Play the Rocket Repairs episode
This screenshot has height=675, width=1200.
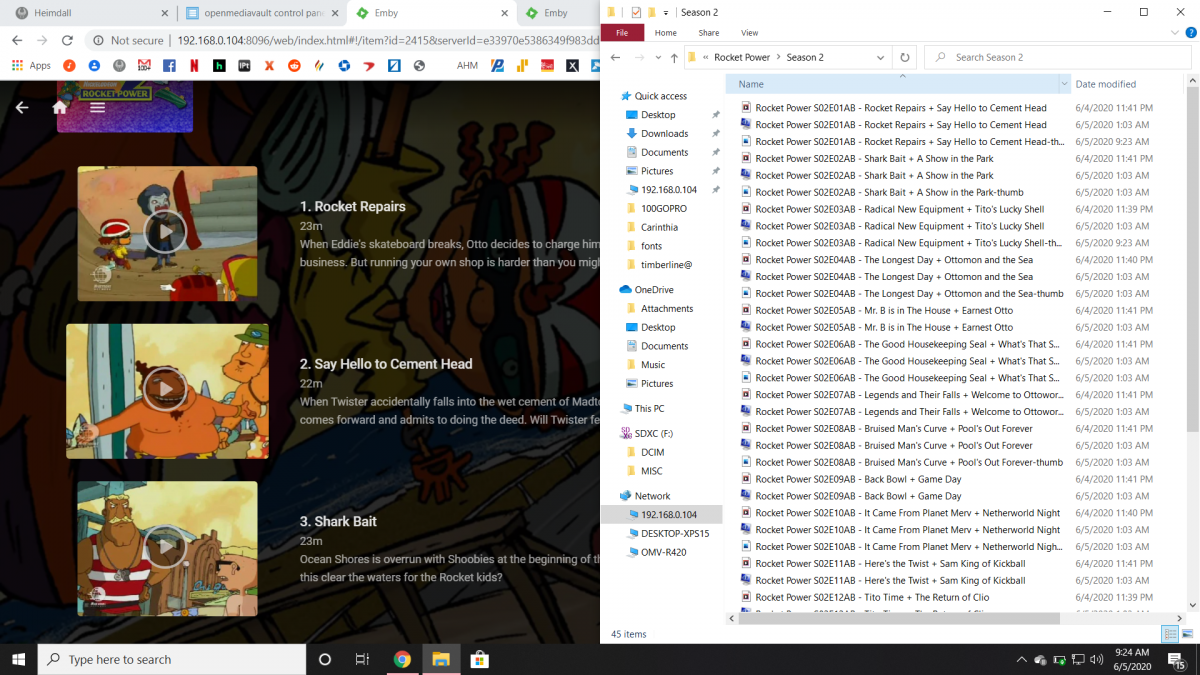(x=166, y=233)
